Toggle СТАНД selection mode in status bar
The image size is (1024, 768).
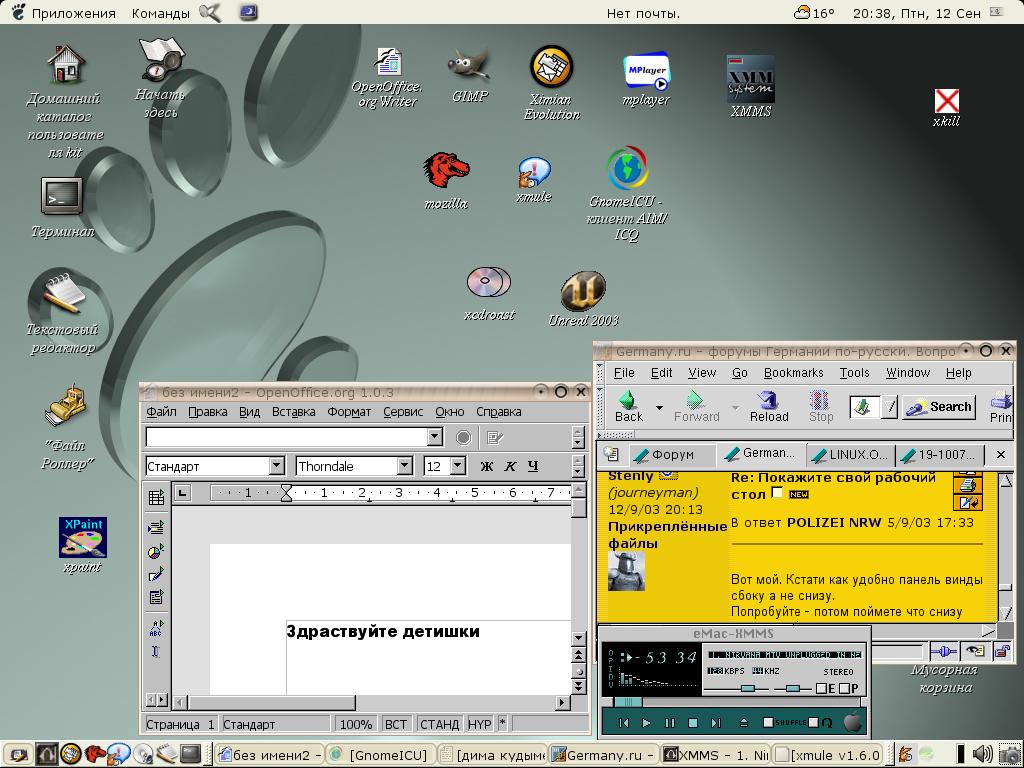439,724
